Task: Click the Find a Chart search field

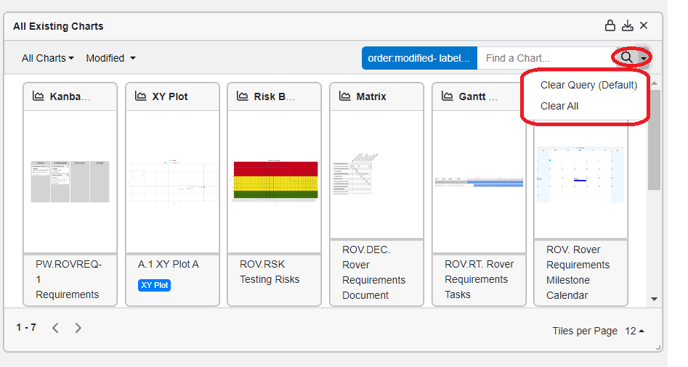Action: 546,58
